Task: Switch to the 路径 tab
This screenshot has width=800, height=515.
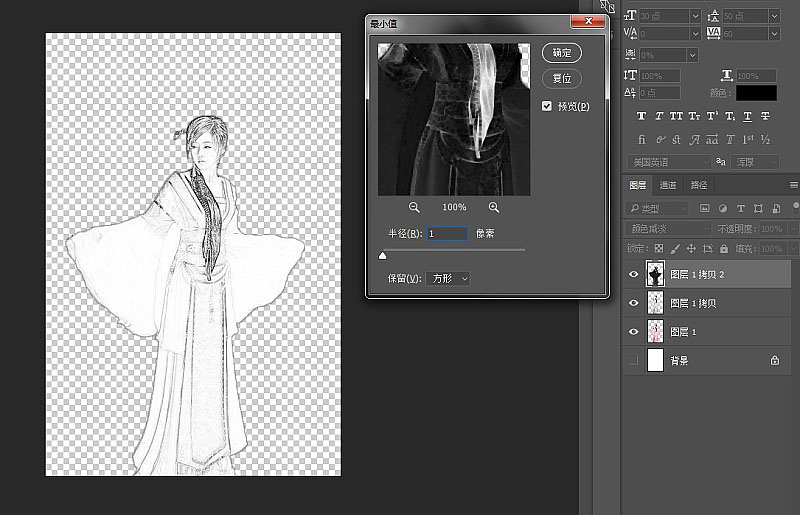Action: click(x=698, y=185)
